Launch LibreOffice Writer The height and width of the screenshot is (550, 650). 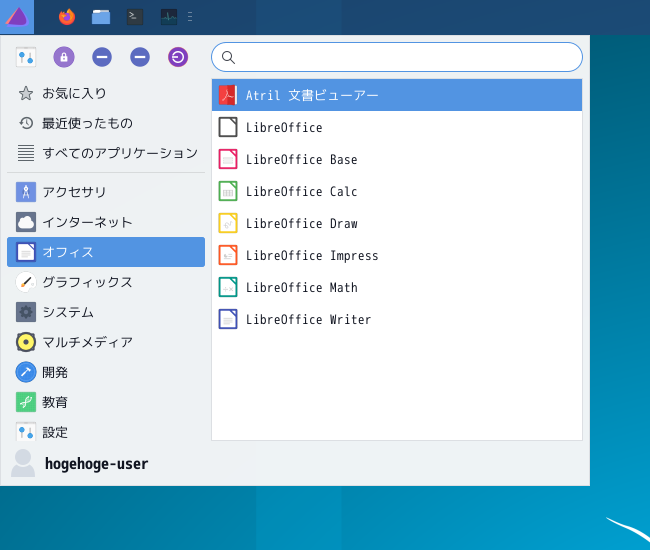point(397,319)
